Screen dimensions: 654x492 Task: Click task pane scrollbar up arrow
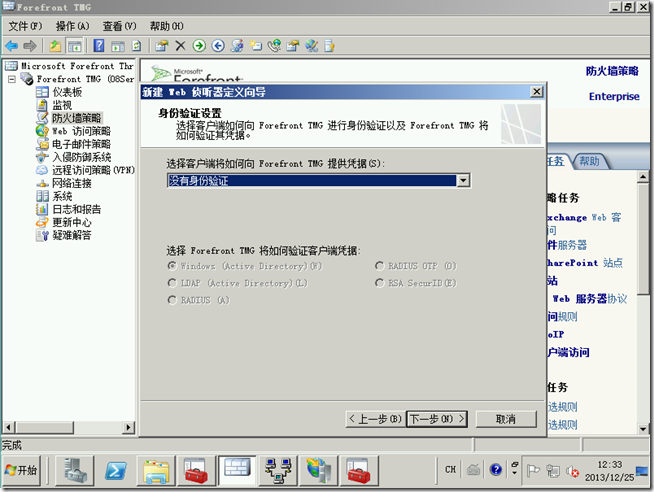(x=643, y=177)
